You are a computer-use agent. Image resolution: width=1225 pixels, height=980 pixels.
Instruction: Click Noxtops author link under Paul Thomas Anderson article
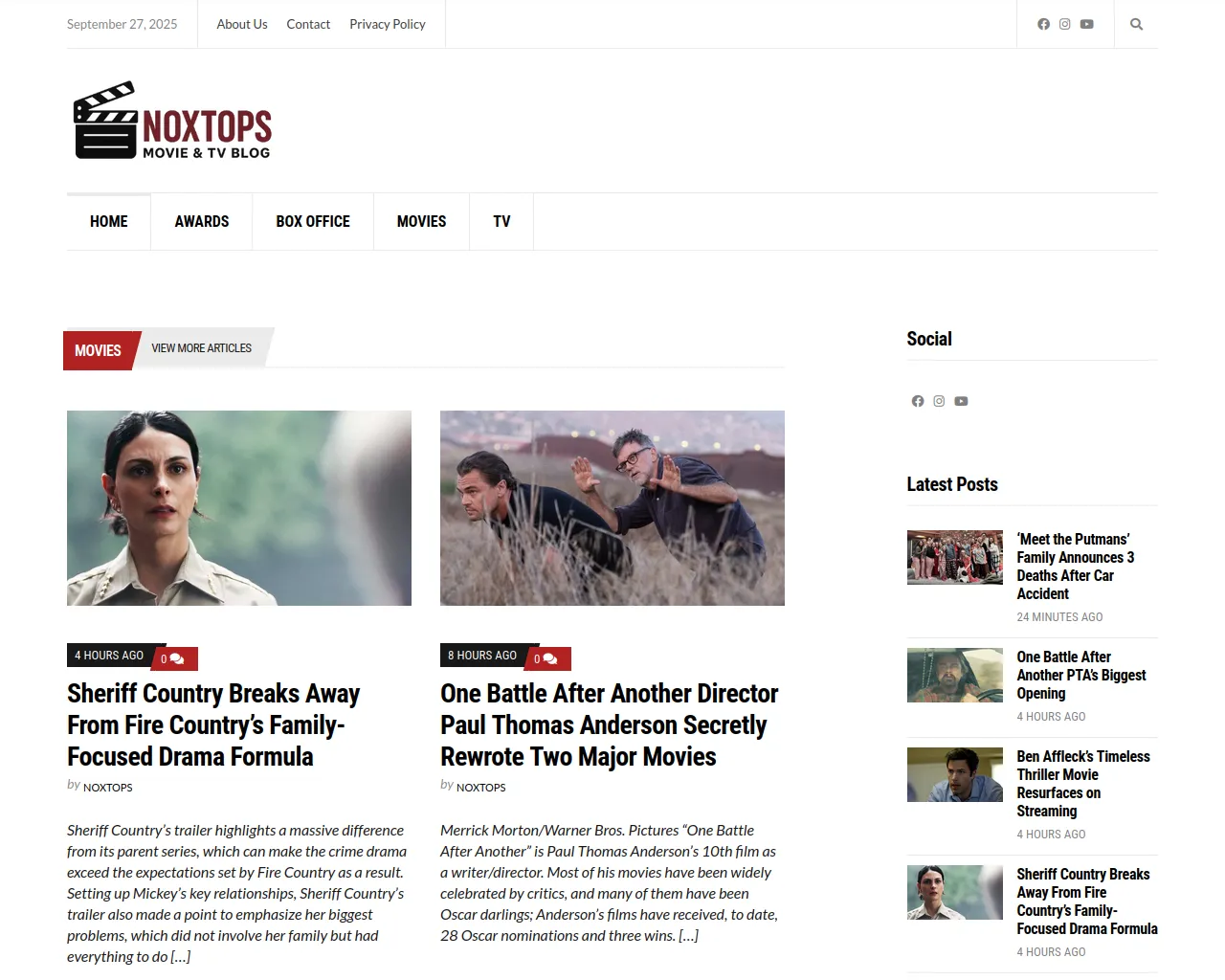pos(481,788)
